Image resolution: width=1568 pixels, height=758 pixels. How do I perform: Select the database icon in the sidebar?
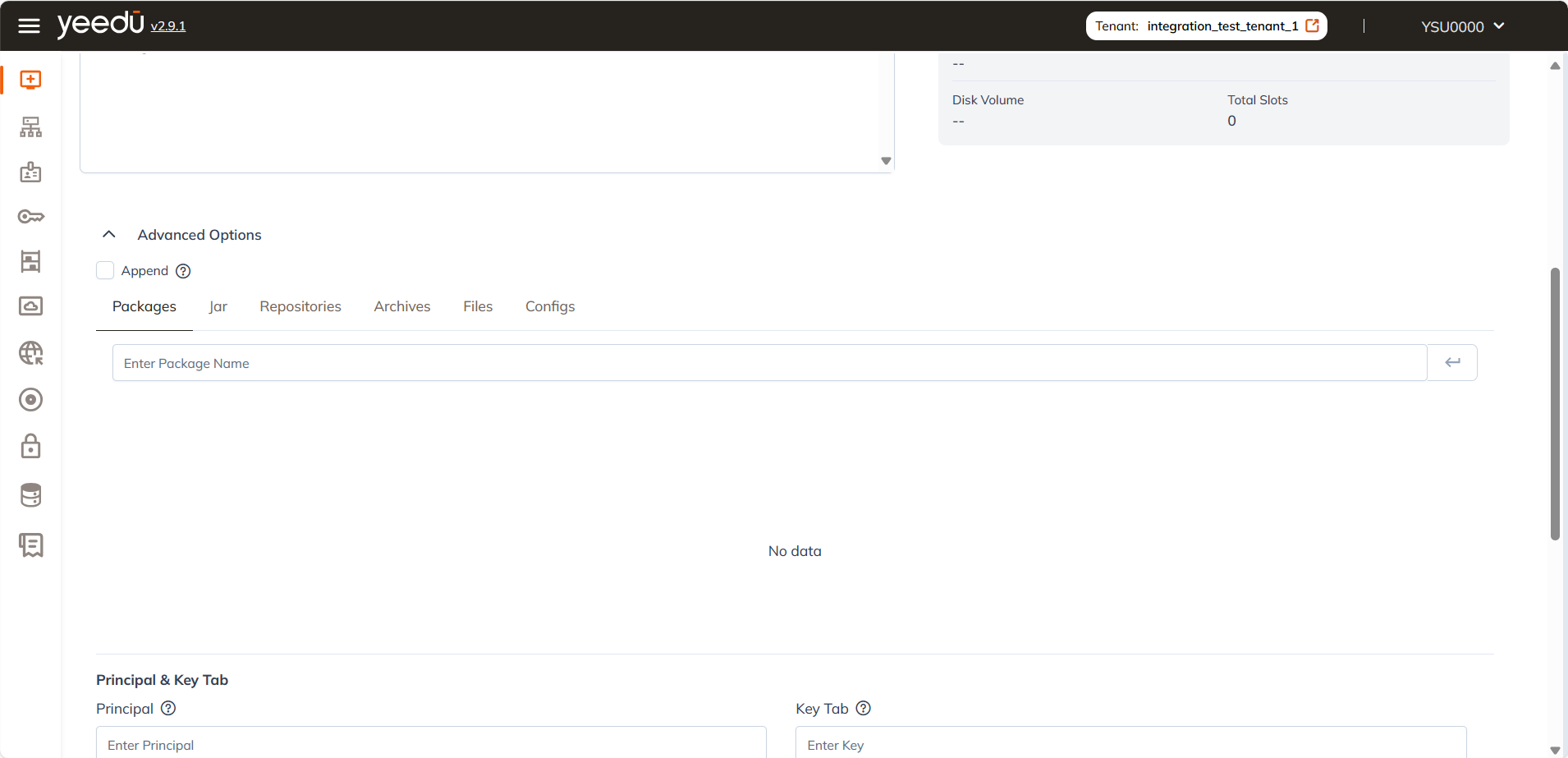point(30,494)
